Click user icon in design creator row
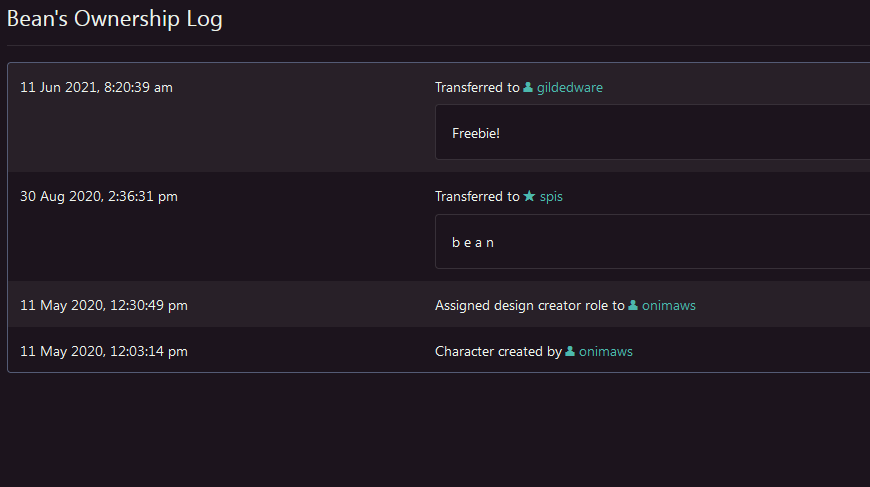 [x=633, y=306]
